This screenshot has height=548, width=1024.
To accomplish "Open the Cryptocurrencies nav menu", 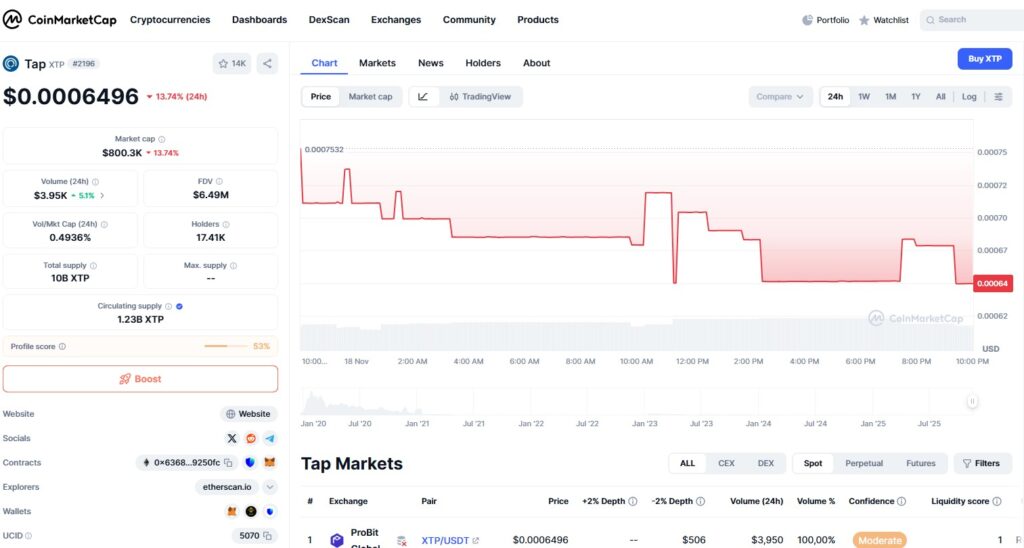I will tap(170, 20).
